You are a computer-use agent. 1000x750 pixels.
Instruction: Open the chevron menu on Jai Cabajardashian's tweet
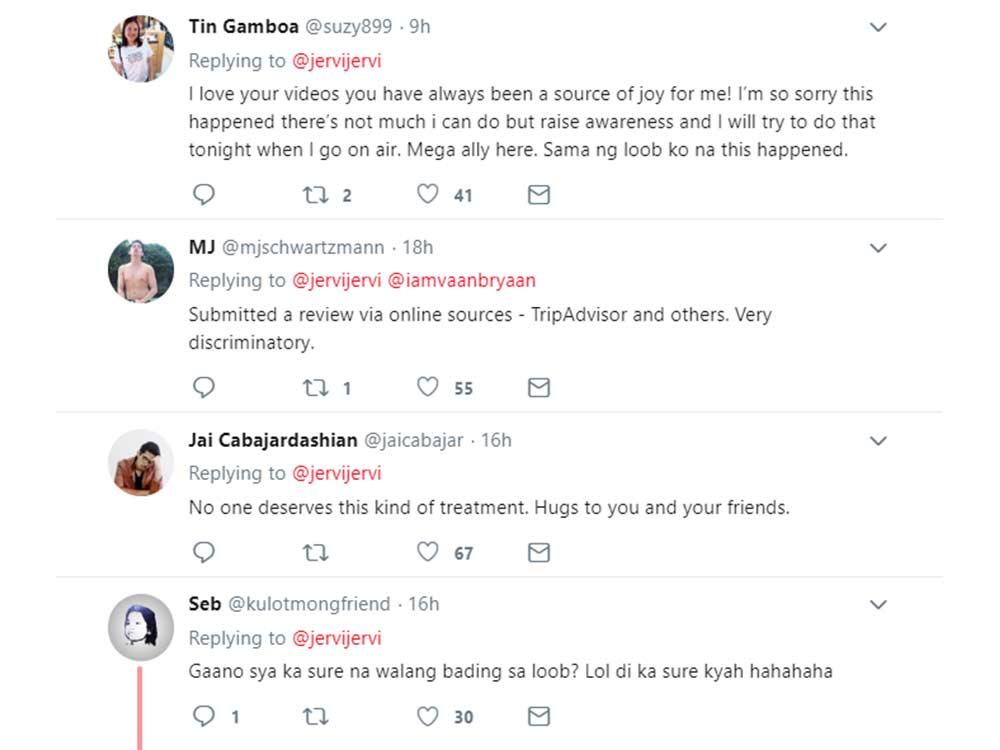pos(878,441)
